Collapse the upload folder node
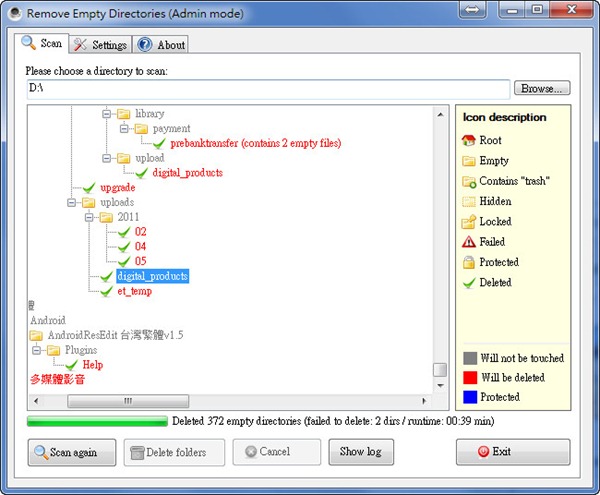 (106, 158)
